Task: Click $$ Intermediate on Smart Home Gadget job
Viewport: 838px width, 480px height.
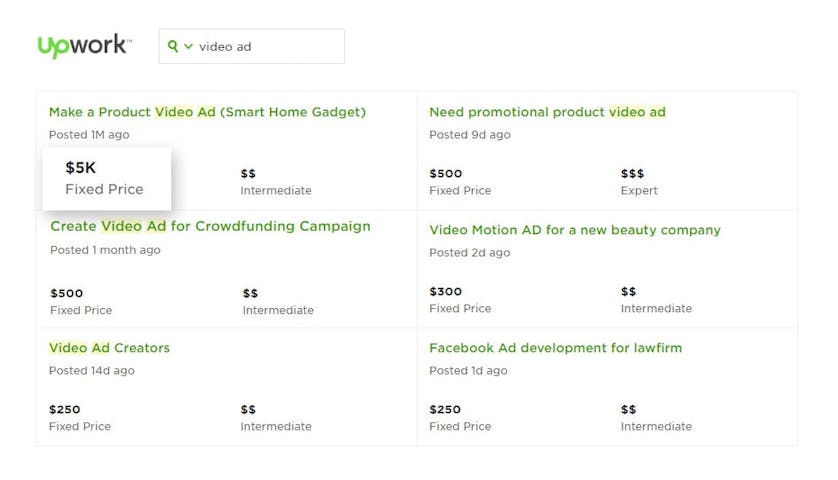Action: click(275, 181)
